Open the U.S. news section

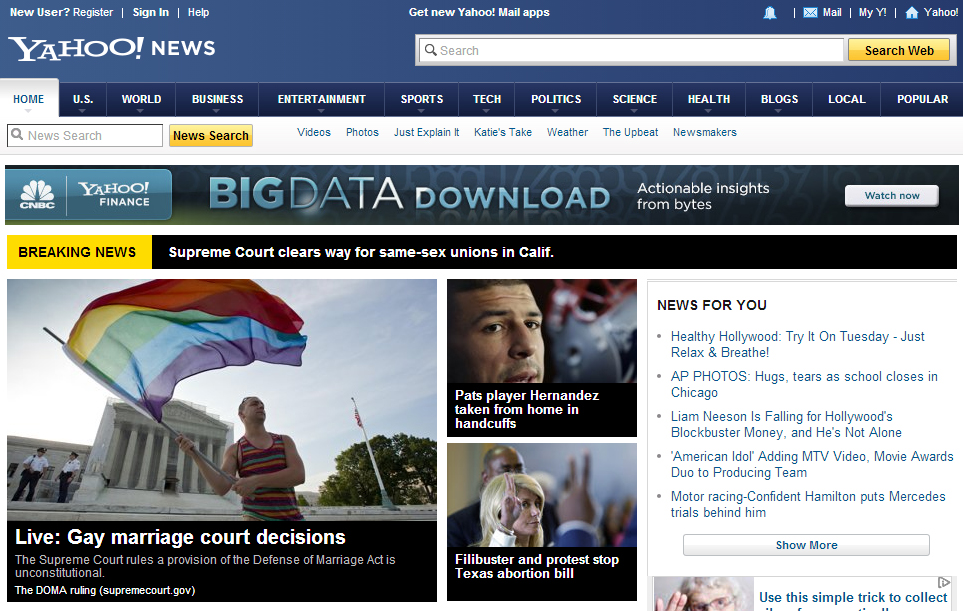tap(83, 99)
